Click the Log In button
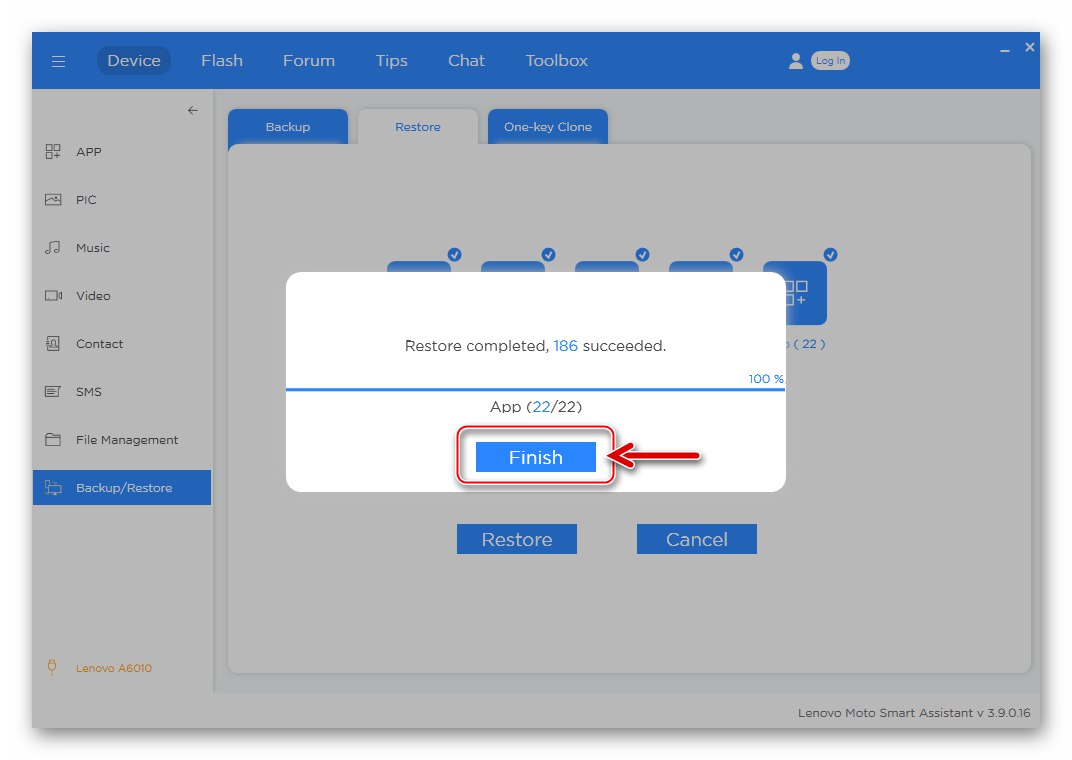Screen dimensions: 1072x760 click(x=830, y=61)
